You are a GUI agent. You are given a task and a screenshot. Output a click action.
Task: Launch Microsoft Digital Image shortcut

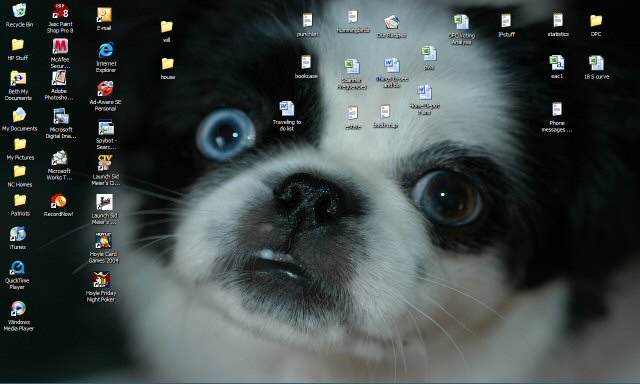[61, 116]
